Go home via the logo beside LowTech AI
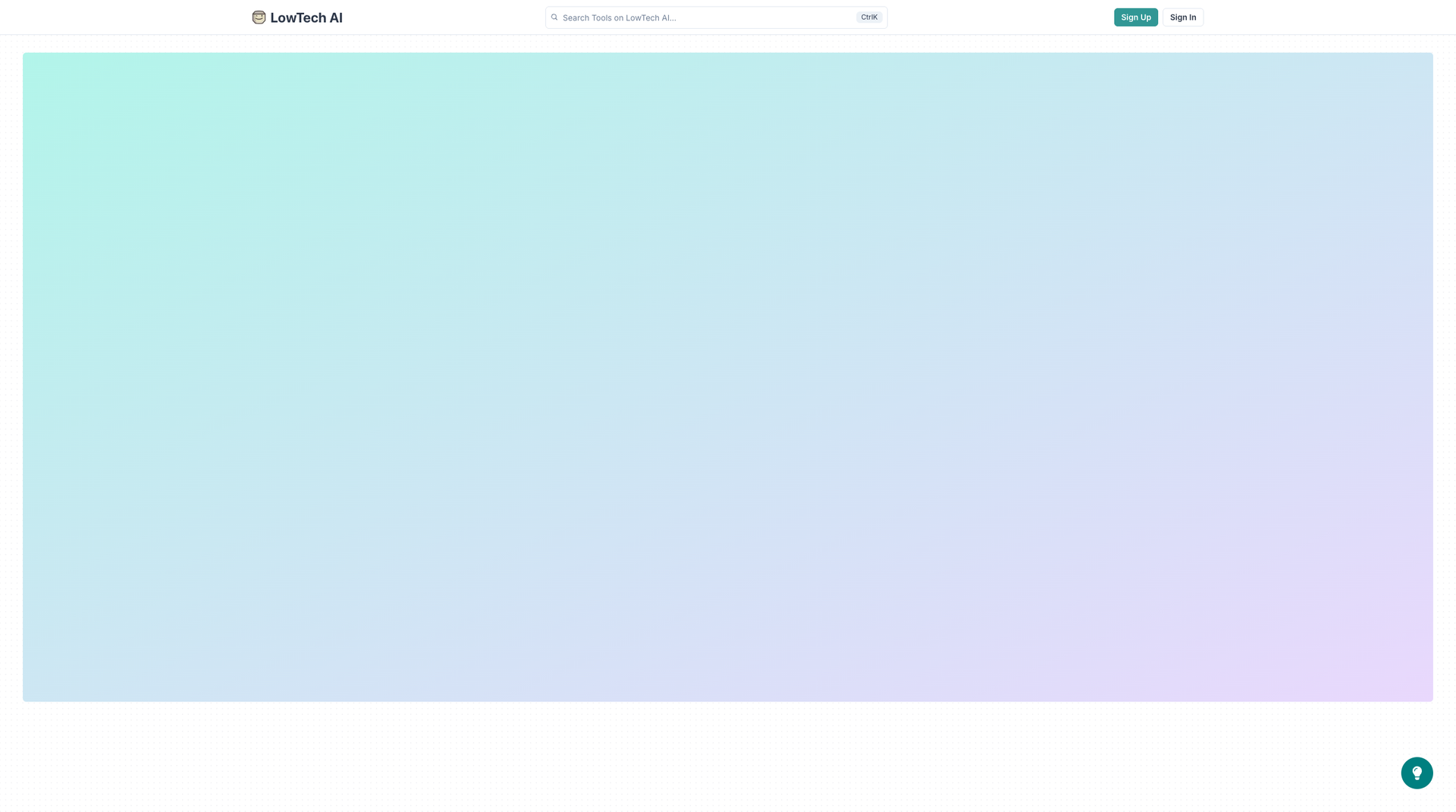Screen dimensions: 1456x812 coord(259,17)
